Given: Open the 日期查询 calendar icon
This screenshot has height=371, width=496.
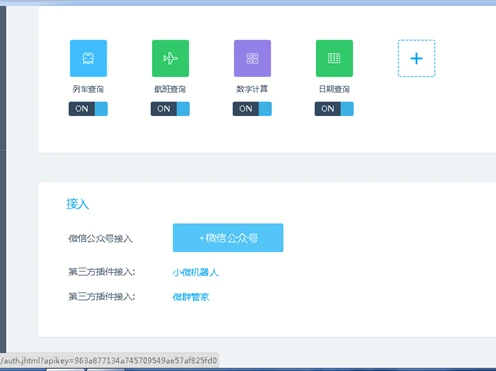Looking at the screenshot, I should coord(334,58).
